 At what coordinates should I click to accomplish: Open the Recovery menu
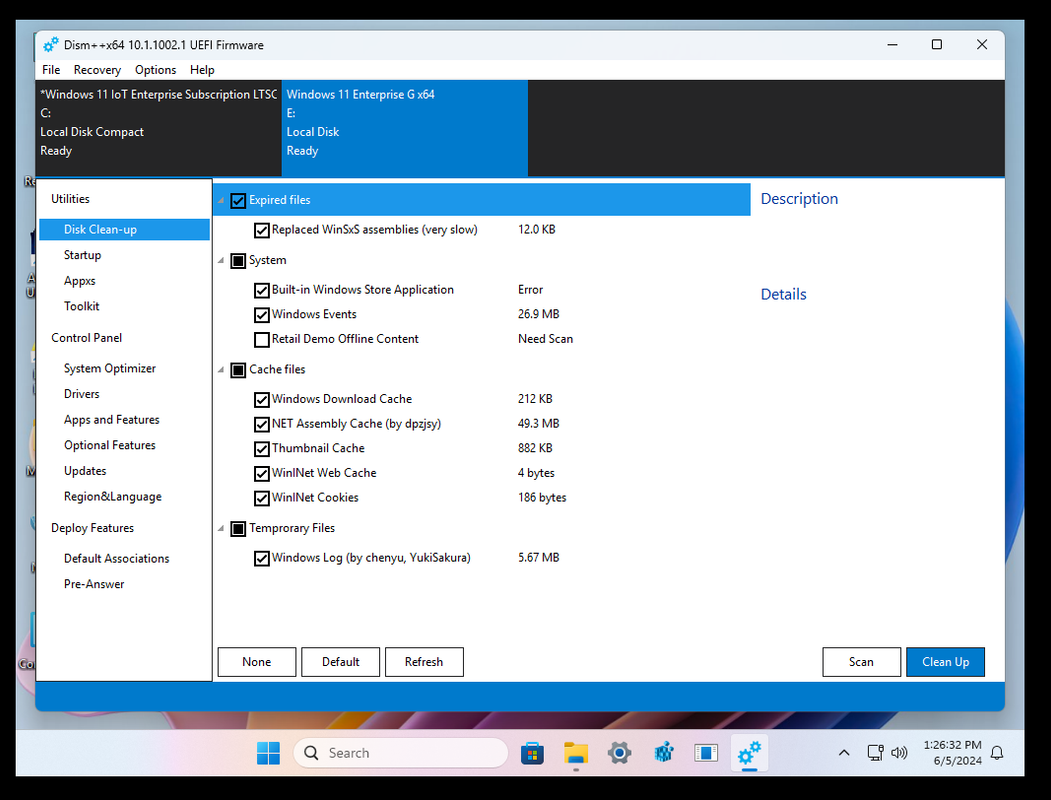click(x=97, y=70)
